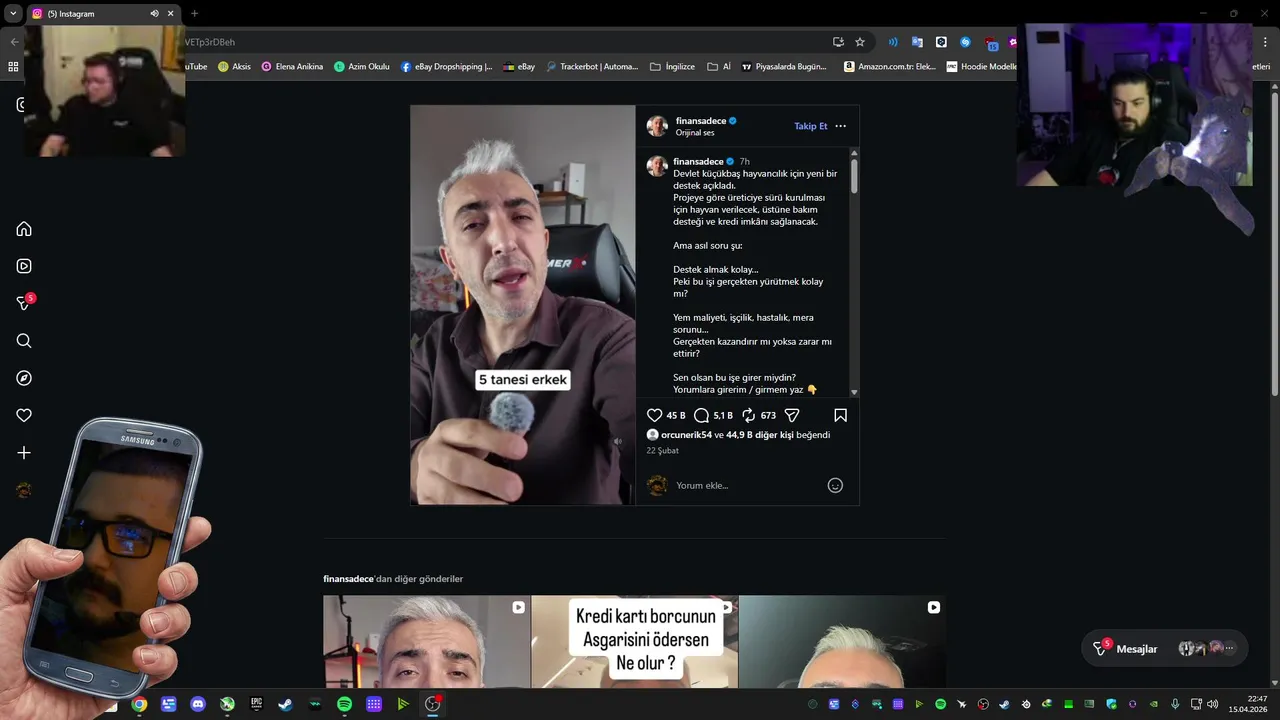Open Reels from the Instagram sidebar

(24, 266)
